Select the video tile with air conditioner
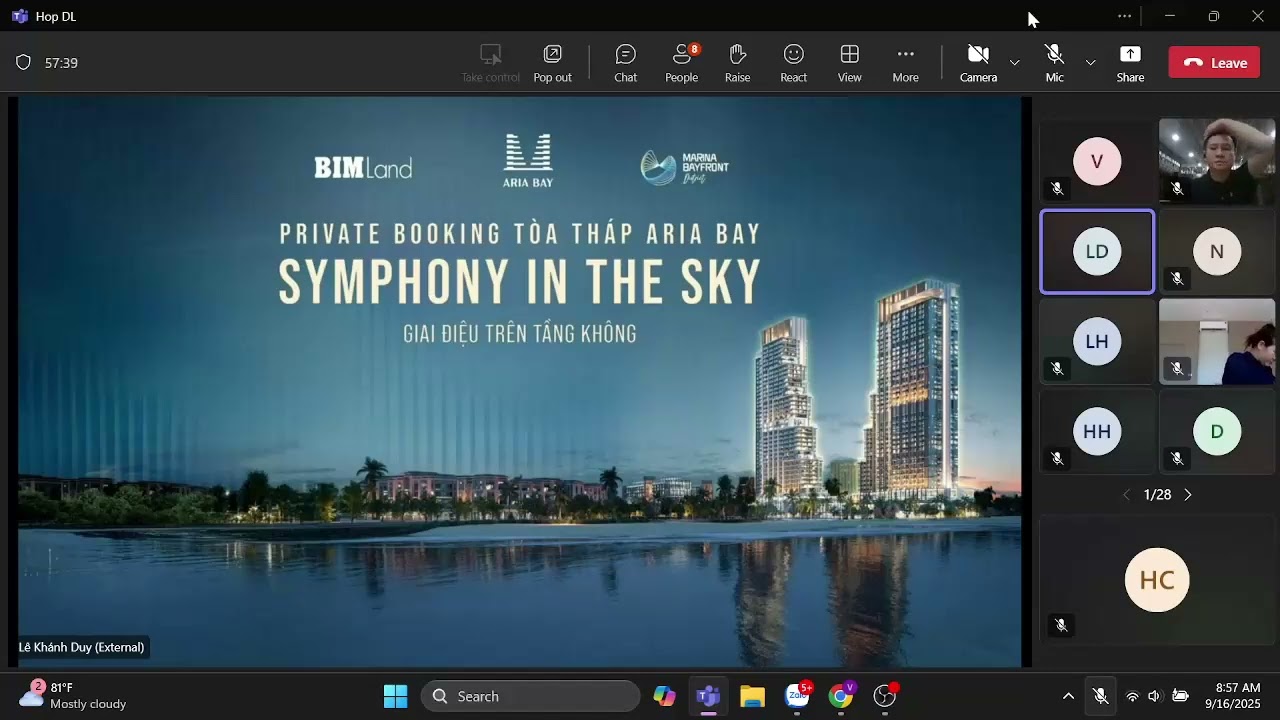Viewport: 1280px width, 720px height. (1217, 342)
